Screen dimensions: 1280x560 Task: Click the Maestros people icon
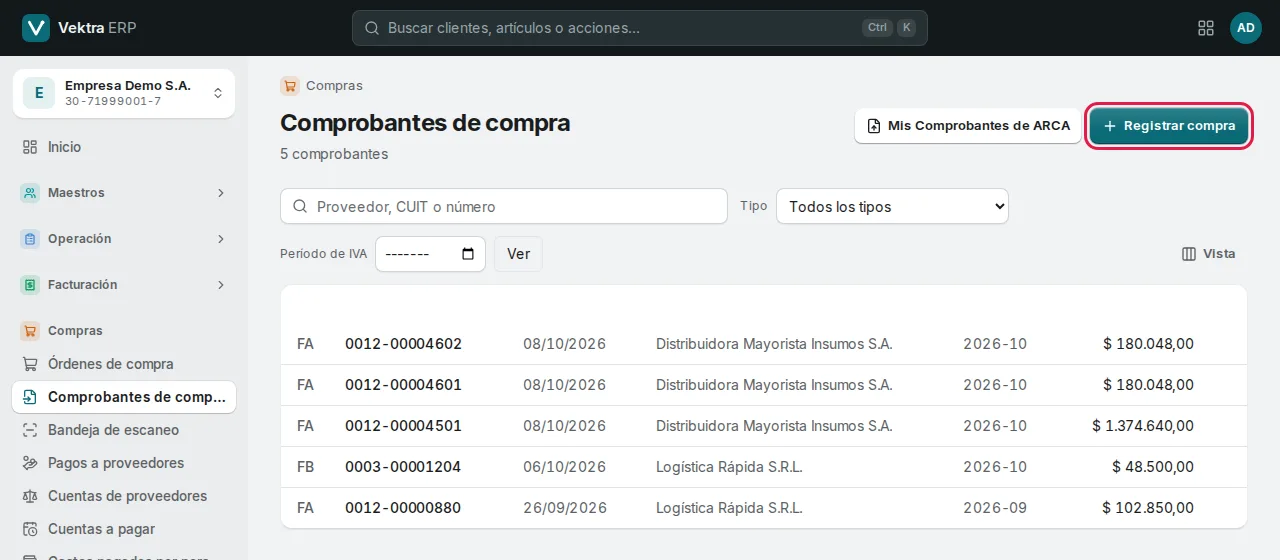coord(30,193)
